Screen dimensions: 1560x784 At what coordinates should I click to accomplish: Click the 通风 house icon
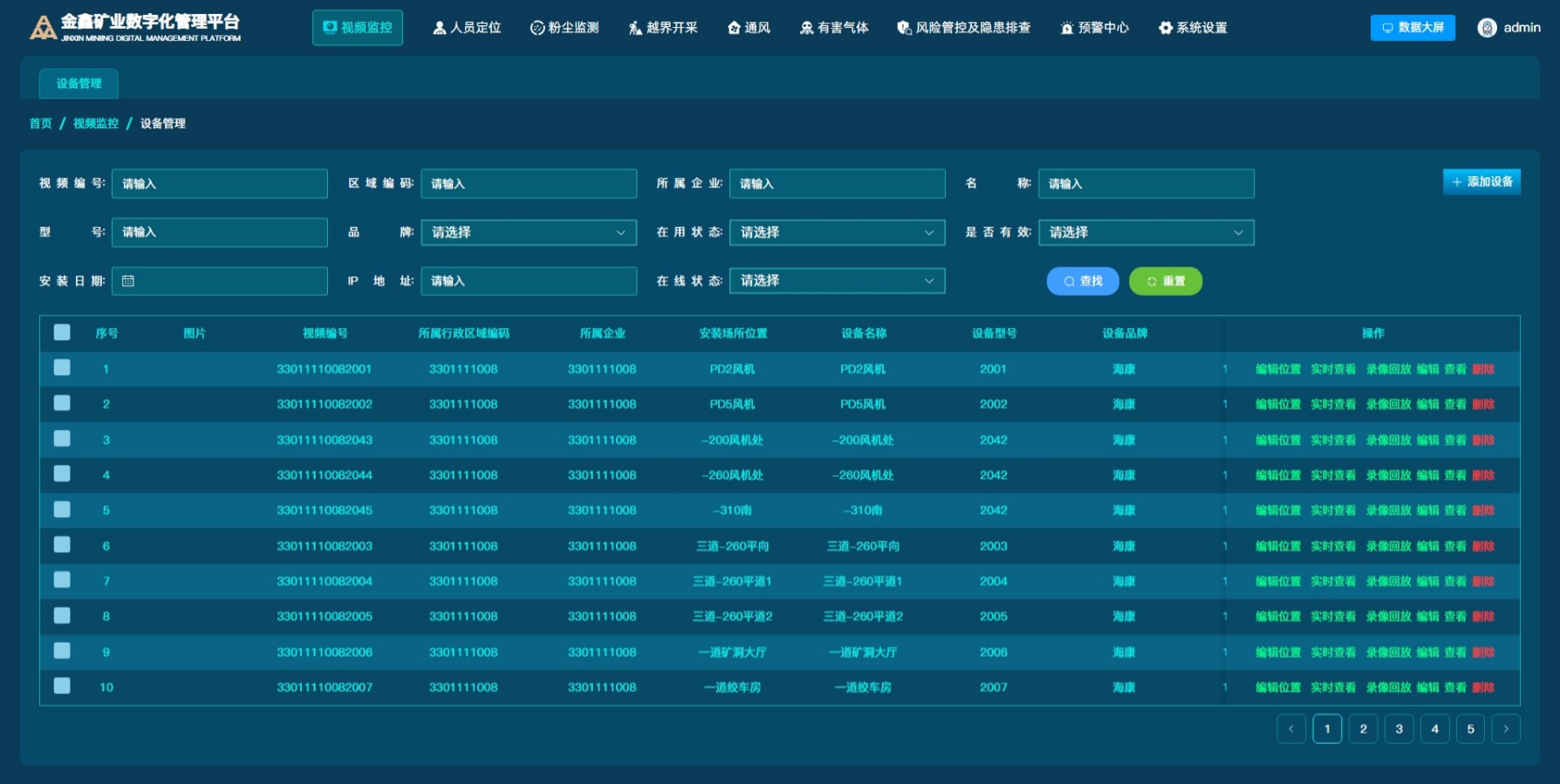pyautogui.click(x=734, y=28)
